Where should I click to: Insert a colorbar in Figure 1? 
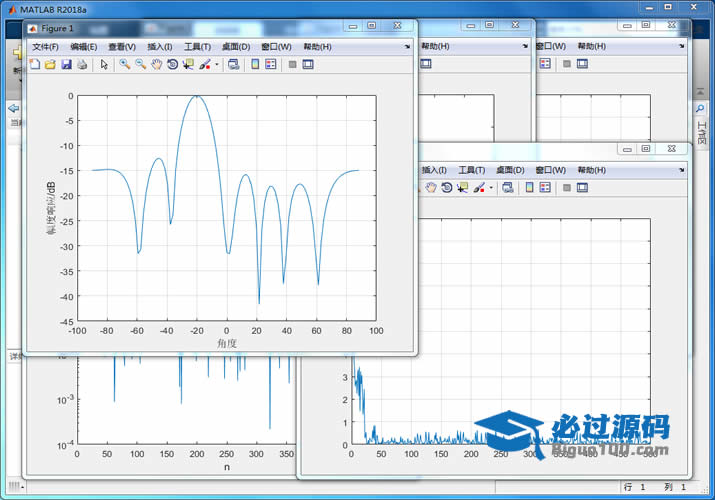[255, 65]
